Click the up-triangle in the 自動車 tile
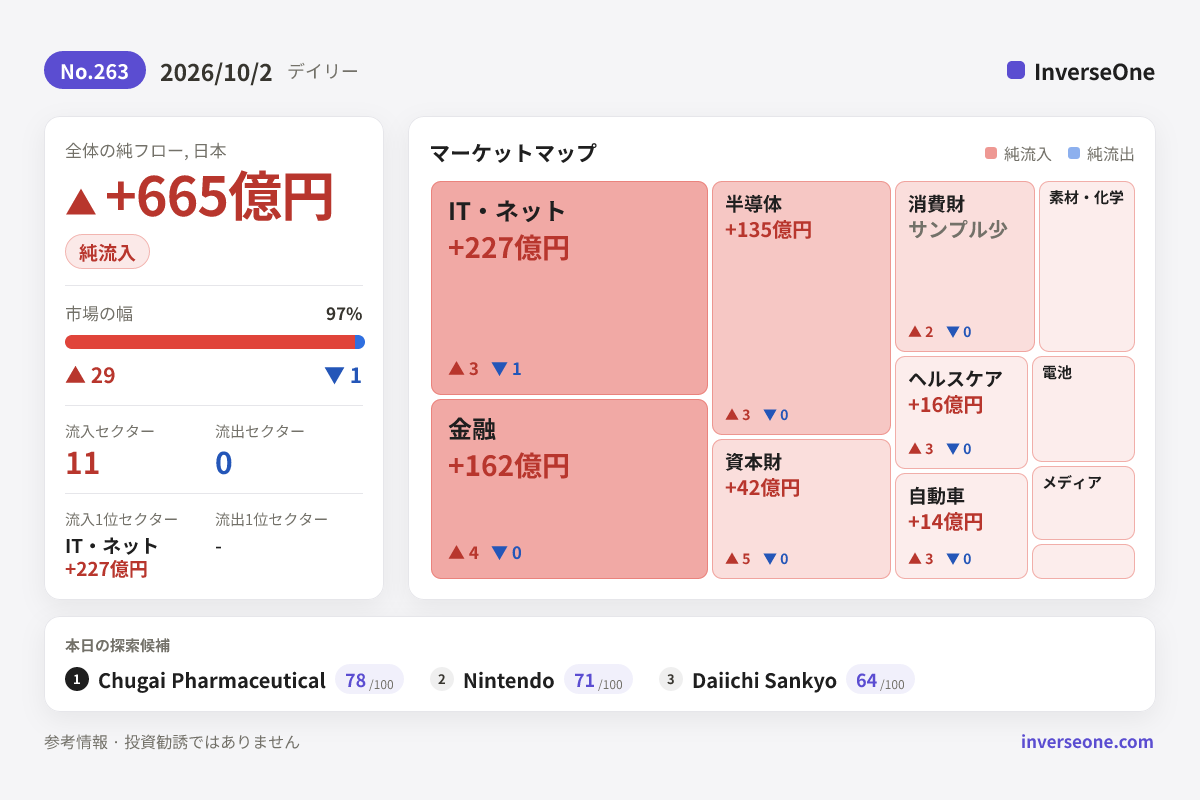Viewport: 1200px width, 800px height. [914, 559]
